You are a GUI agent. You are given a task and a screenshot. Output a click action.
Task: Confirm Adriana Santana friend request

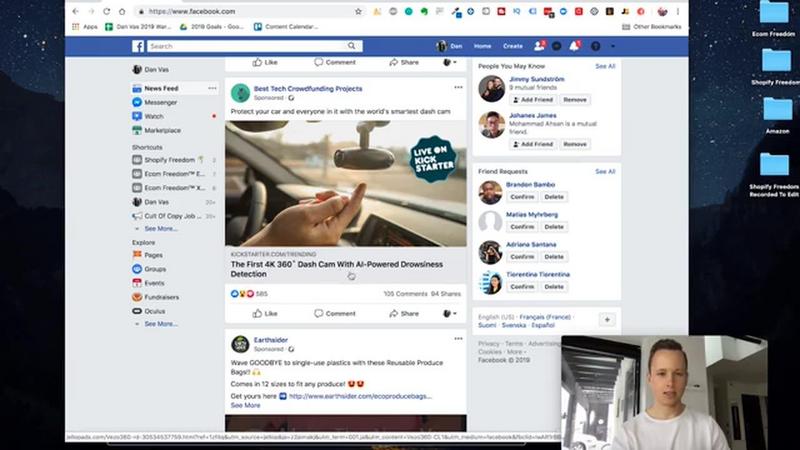point(522,257)
